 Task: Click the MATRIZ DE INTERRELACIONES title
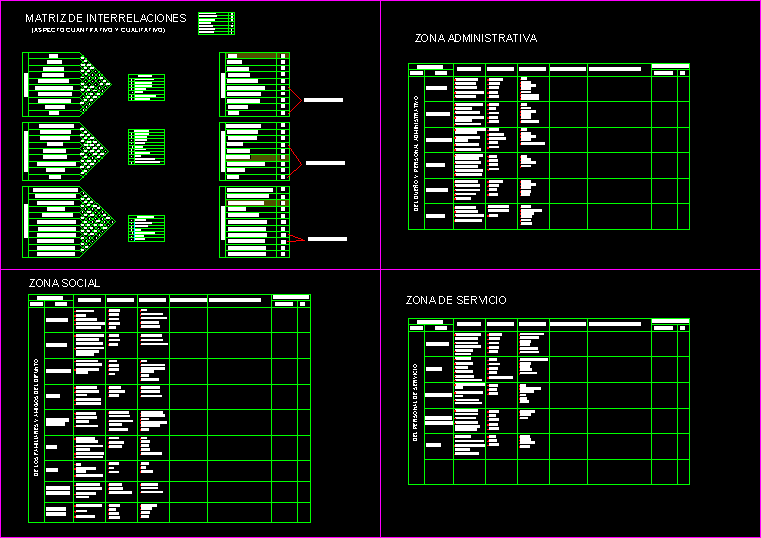pos(105,19)
